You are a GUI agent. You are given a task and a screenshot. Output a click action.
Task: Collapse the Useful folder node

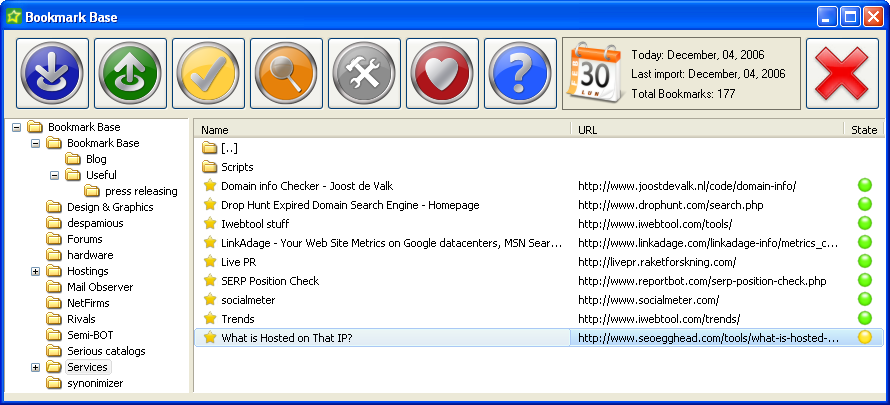54,175
